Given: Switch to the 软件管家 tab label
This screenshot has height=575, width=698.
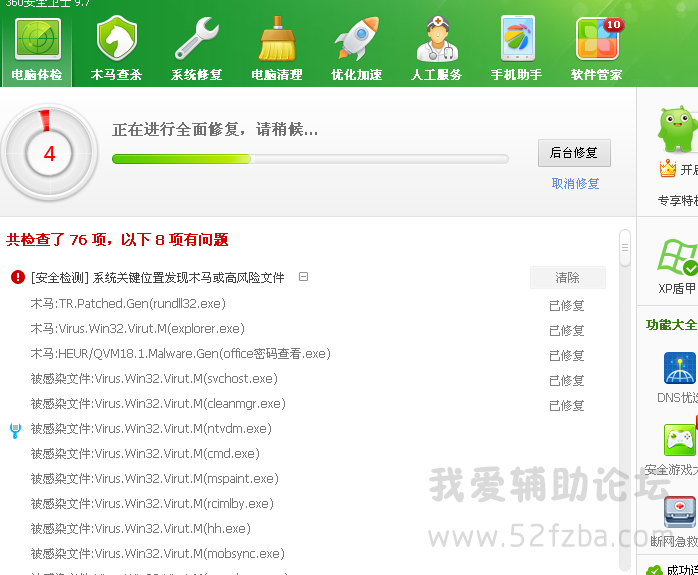Looking at the screenshot, I should (x=597, y=74).
